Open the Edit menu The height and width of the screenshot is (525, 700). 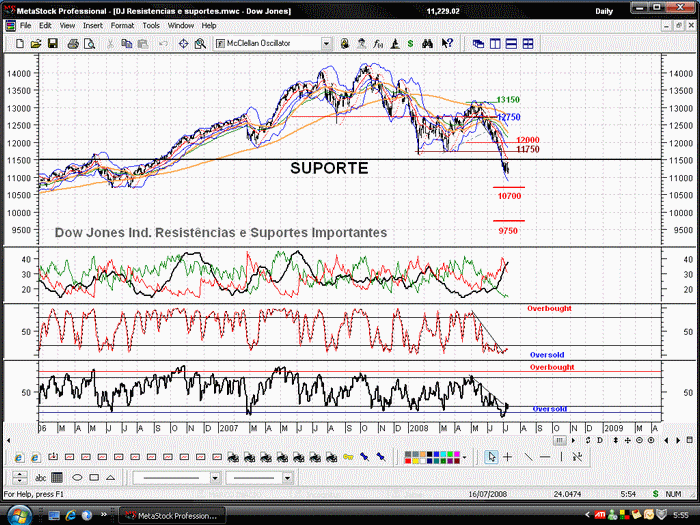pos(45,26)
